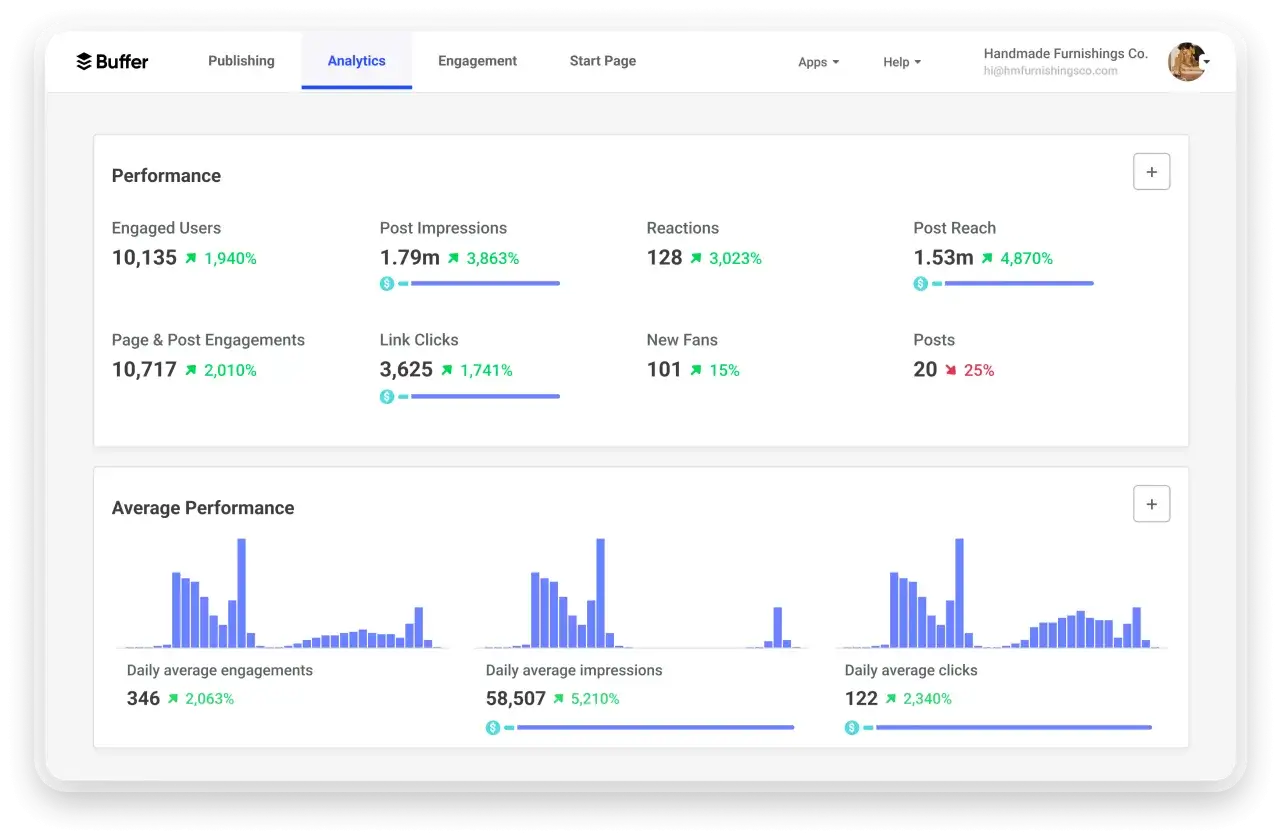Click the dollar icon under Daily average clicks

[x=852, y=728]
